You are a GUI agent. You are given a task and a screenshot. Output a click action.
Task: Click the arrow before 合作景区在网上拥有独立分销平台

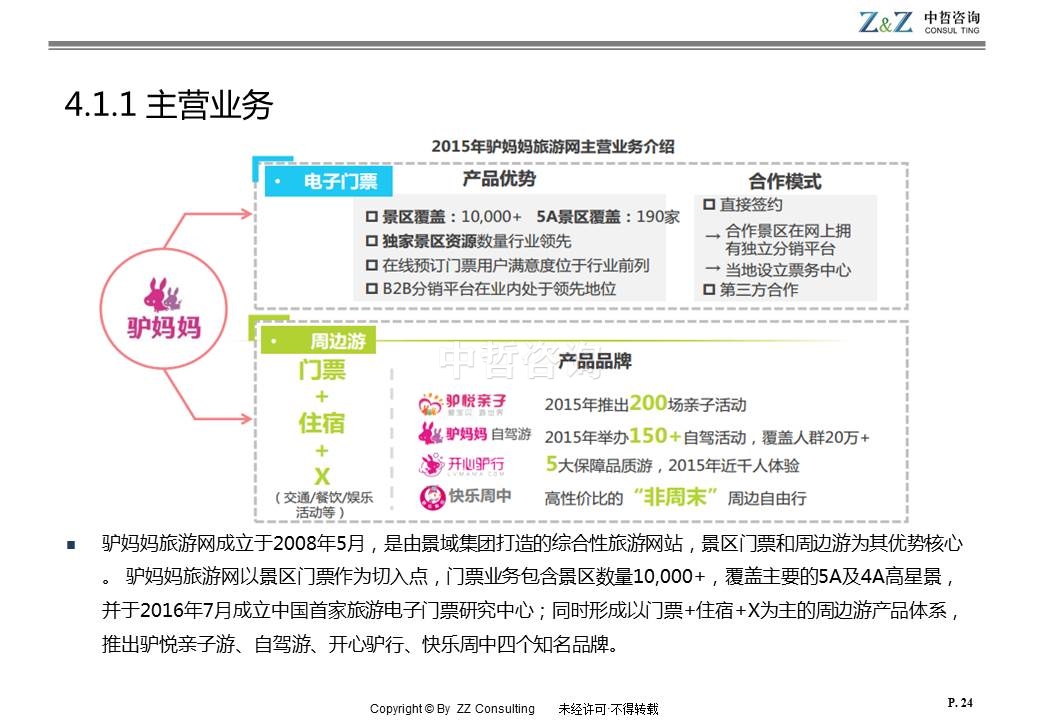click(712, 233)
